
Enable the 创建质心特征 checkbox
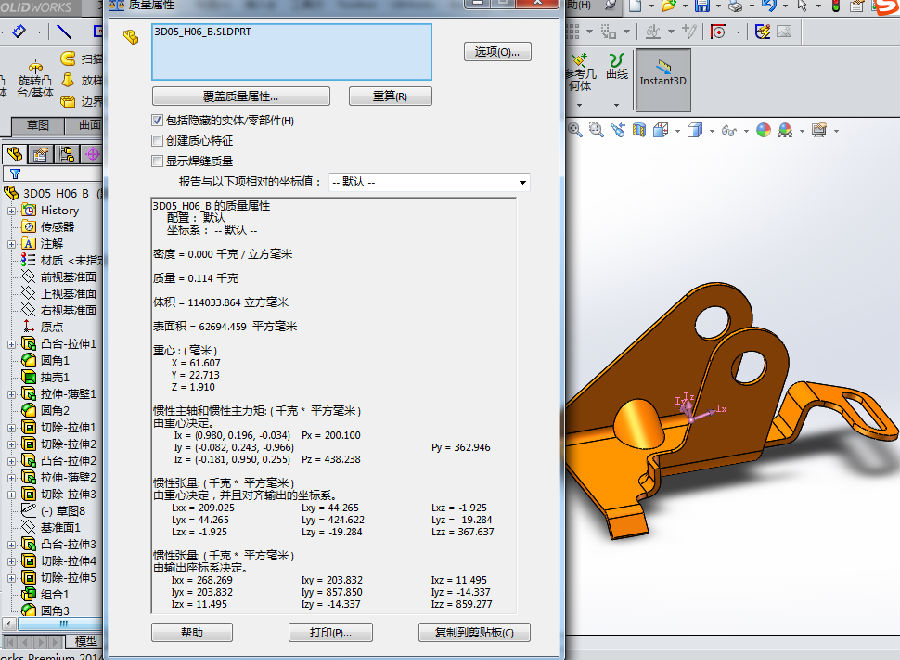pyautogui.click(x=157, y=141)
